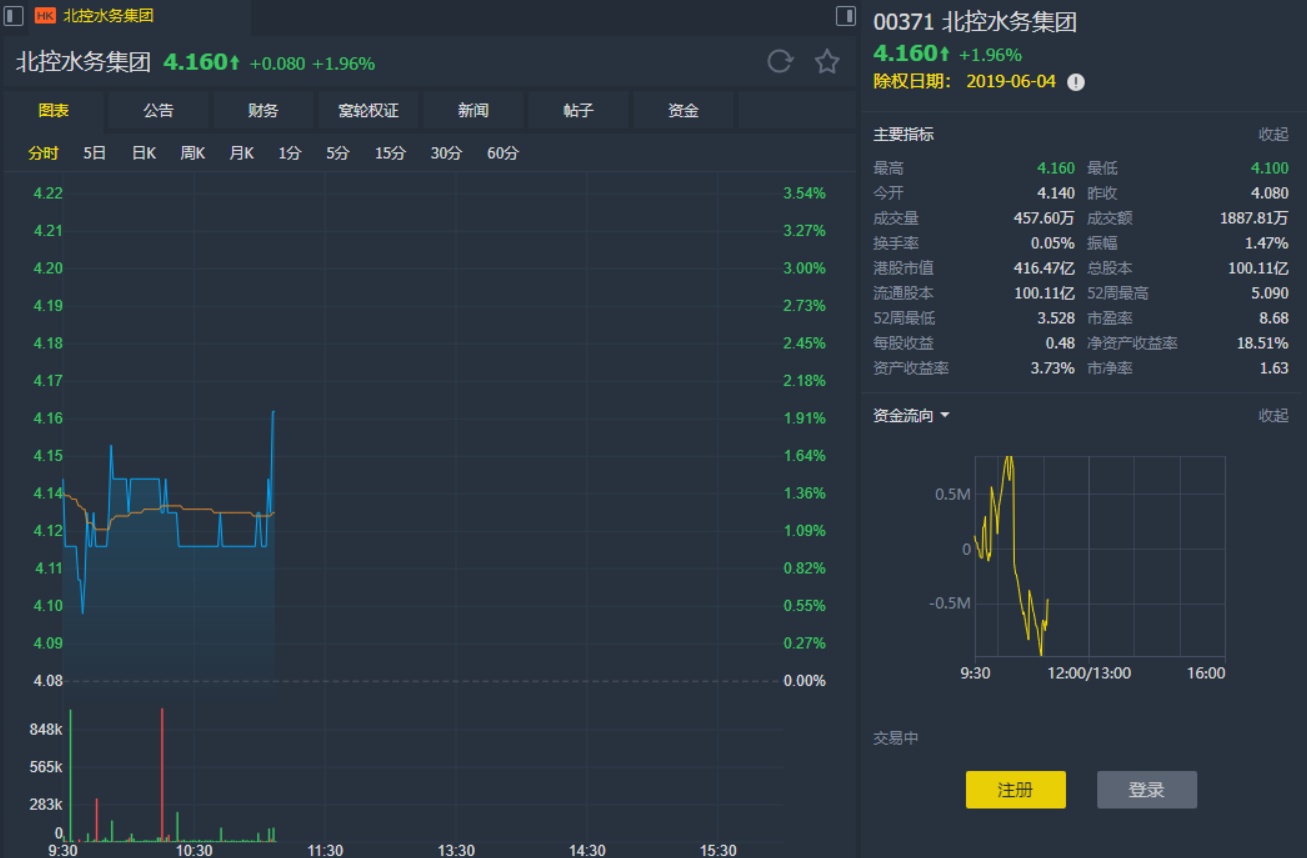Click the 最低 value 4.100
This screenshot has width=1307, height=858.
coord(1269,168)
